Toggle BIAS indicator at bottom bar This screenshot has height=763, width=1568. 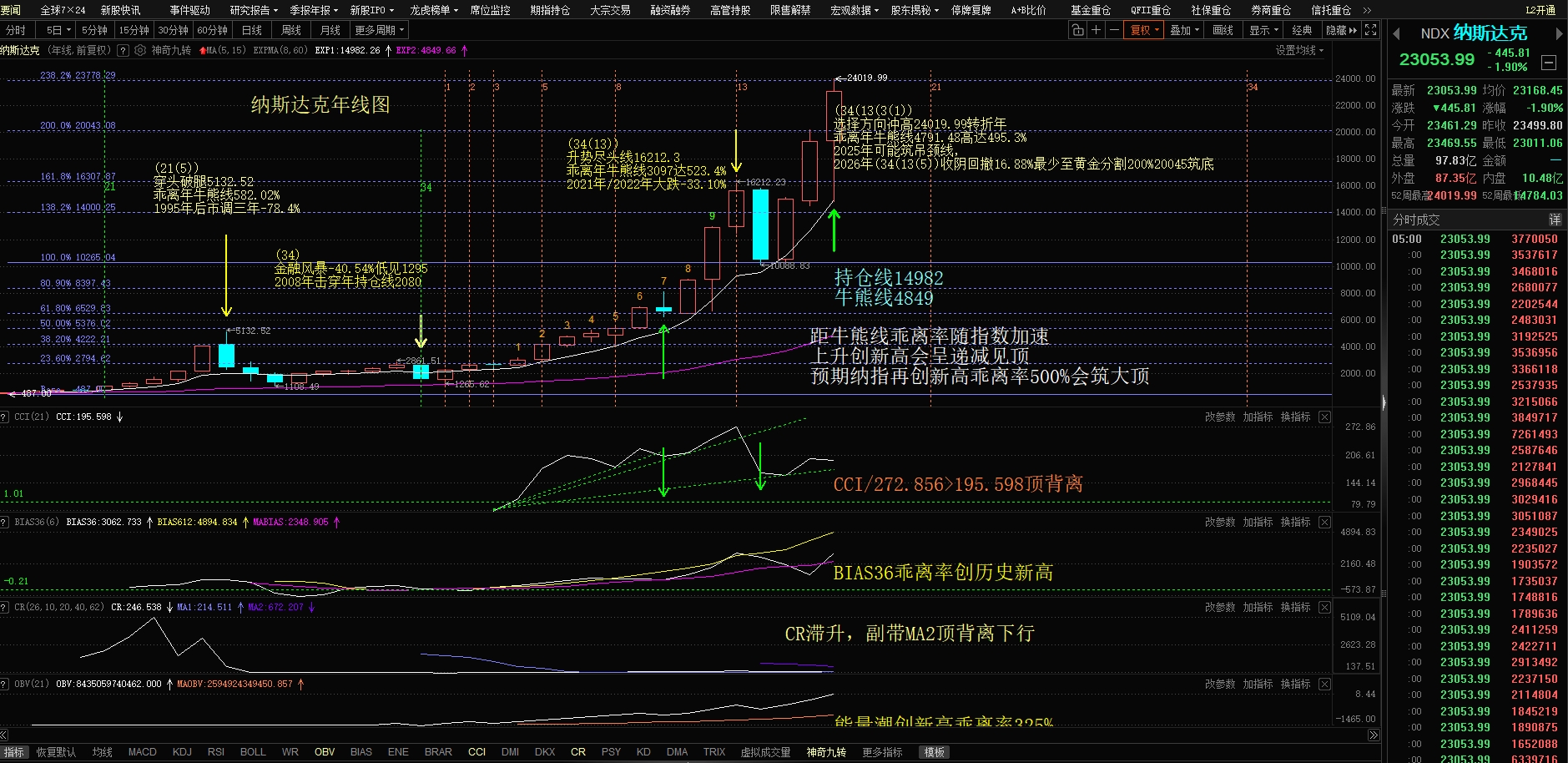coord(361,752)
